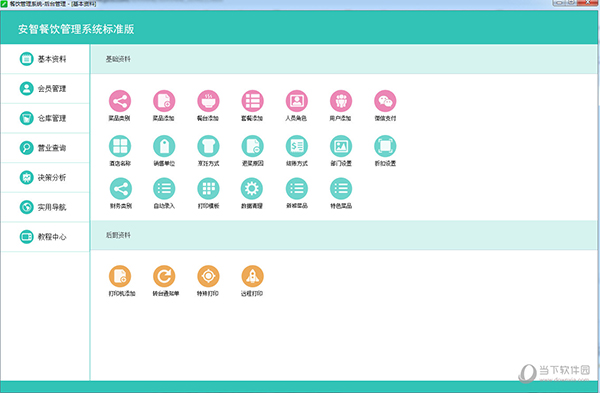Open 菜品添加 (add dish) pink document icon
600x393 pixels.
pyautogui.click(x=164, y=101)
